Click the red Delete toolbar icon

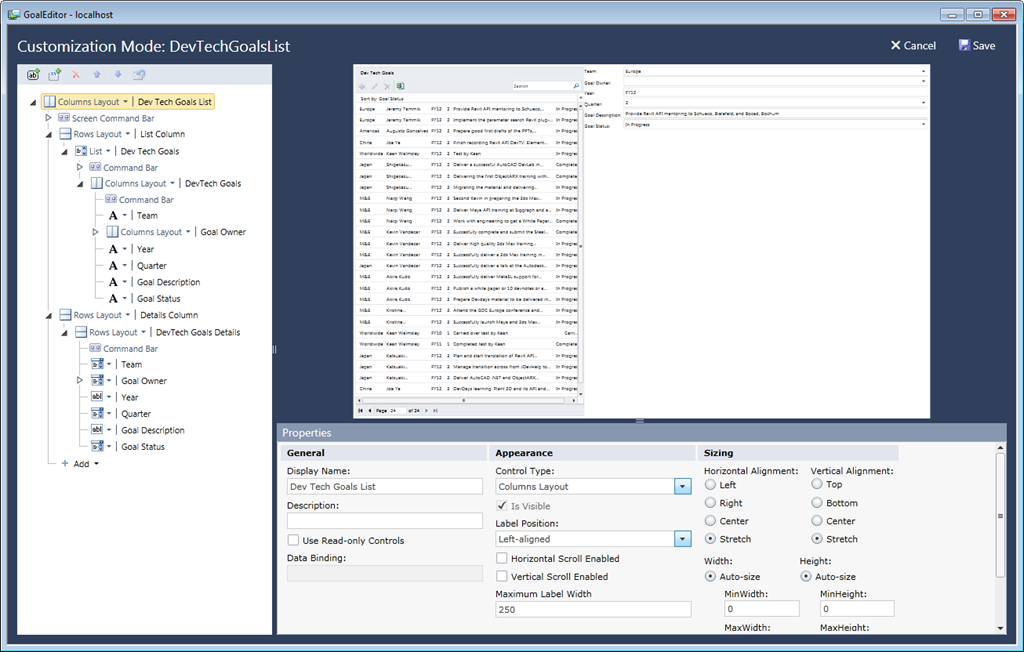(76, 74)
